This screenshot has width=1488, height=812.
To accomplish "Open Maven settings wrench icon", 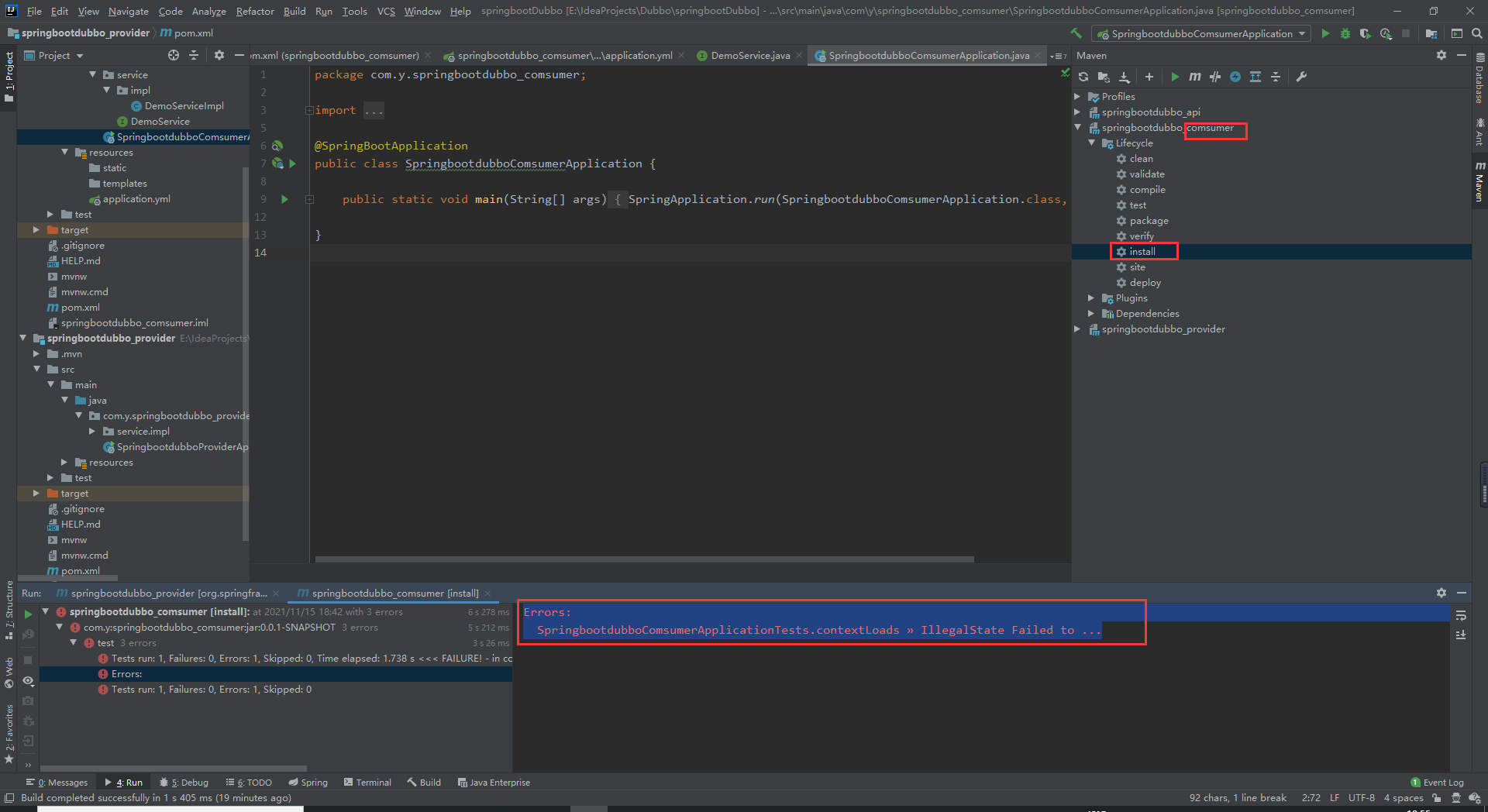I will point(1301,77).
